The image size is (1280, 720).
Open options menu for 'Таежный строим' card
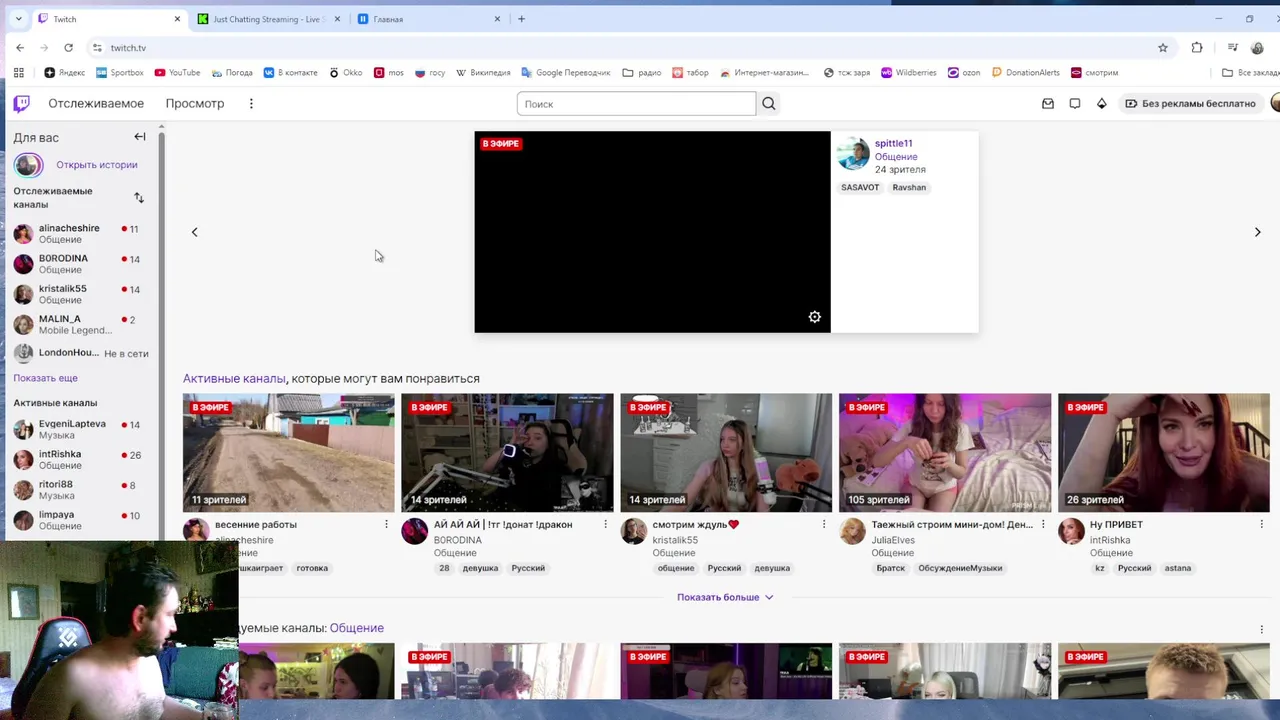click(x=1043, y=524)
